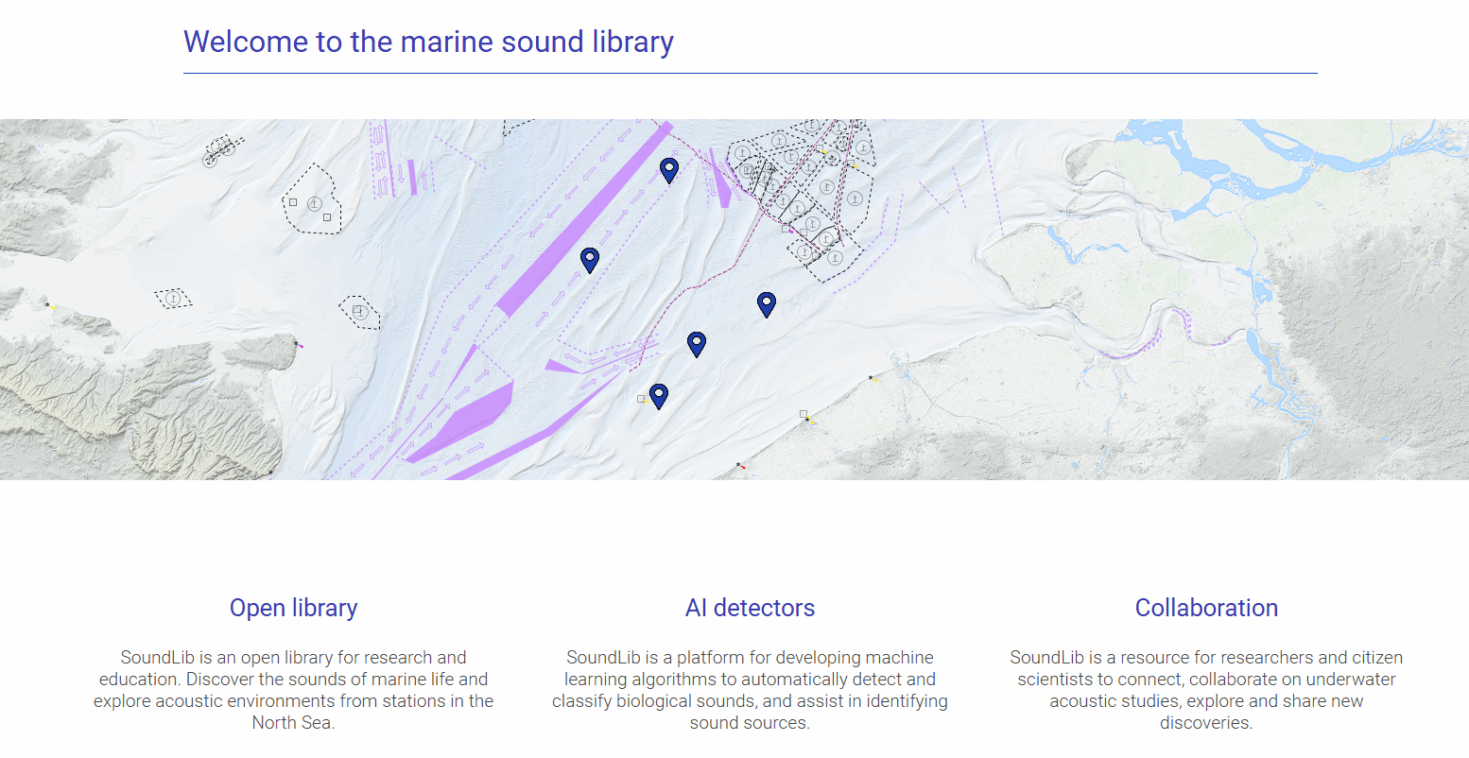Click the divider line under the page title
The height and width of the screenshot is (758, 1469).
(x=750, y=73)
